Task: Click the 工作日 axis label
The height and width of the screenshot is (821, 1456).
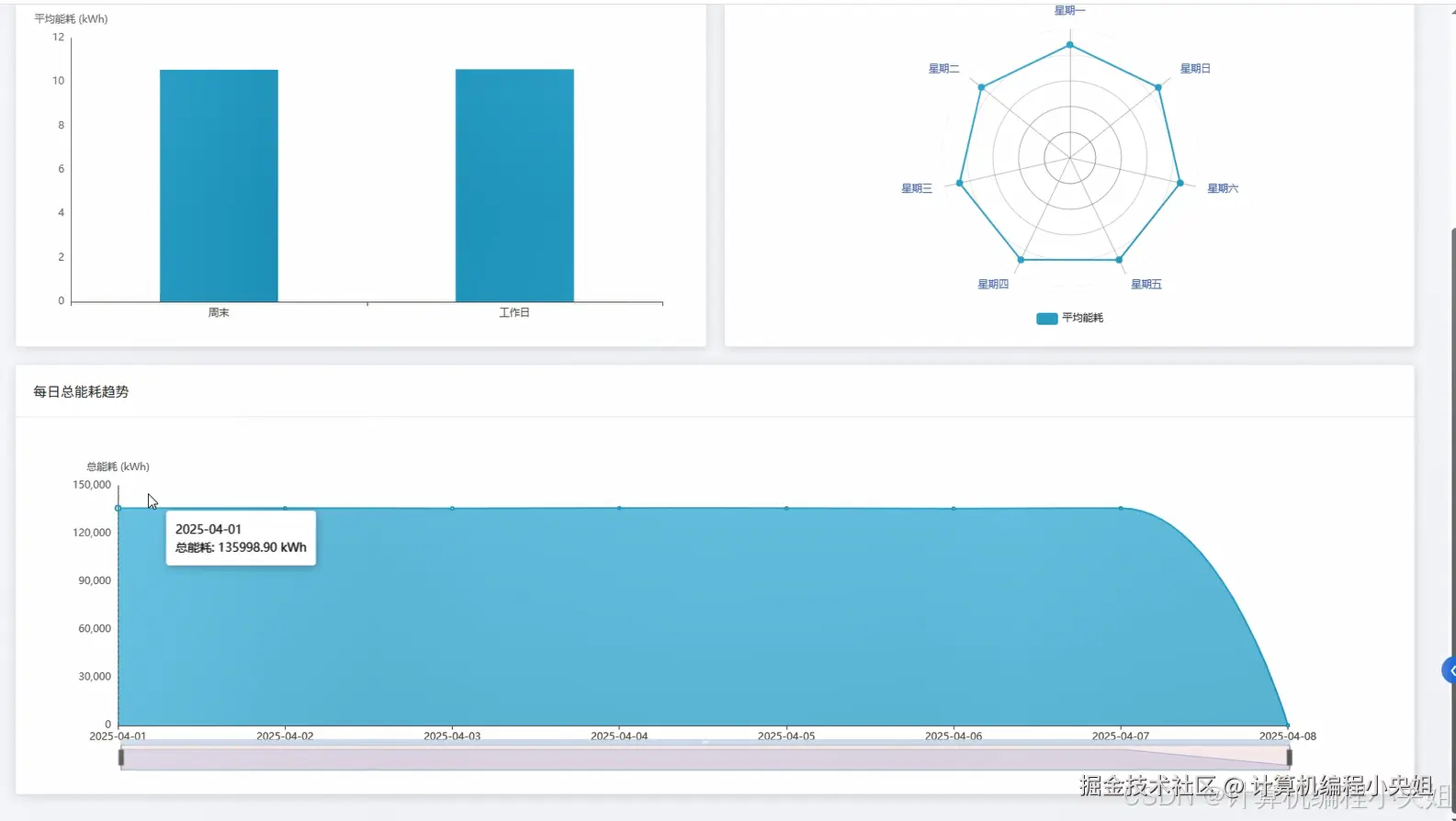Action: coord(514,313)
